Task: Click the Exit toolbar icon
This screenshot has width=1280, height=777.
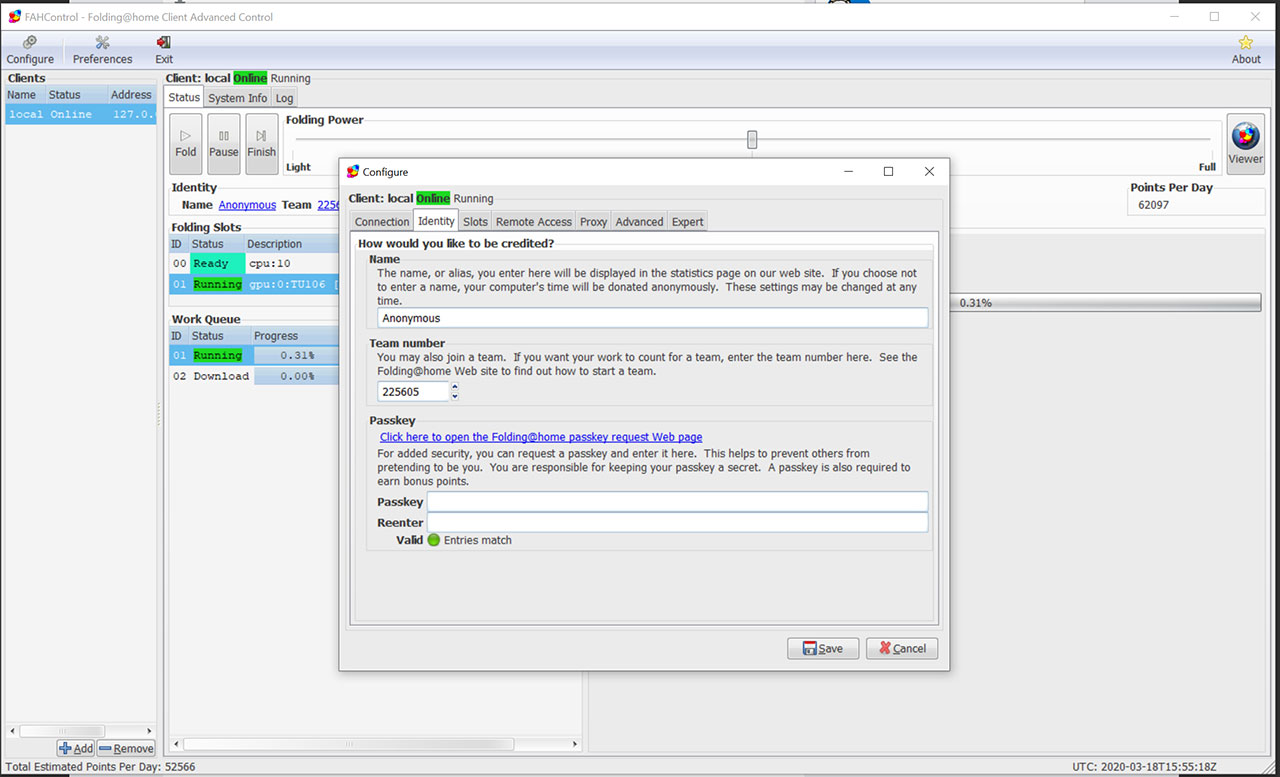Action: tap(164, 49)
